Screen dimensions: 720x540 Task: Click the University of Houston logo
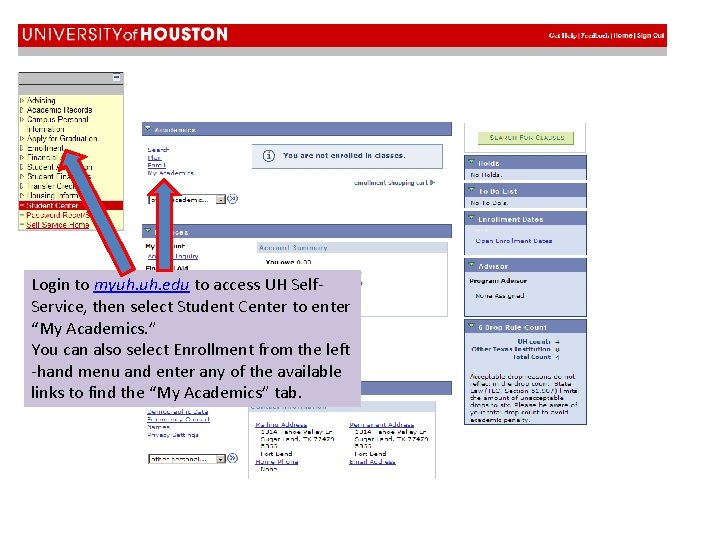click(125, 34)
